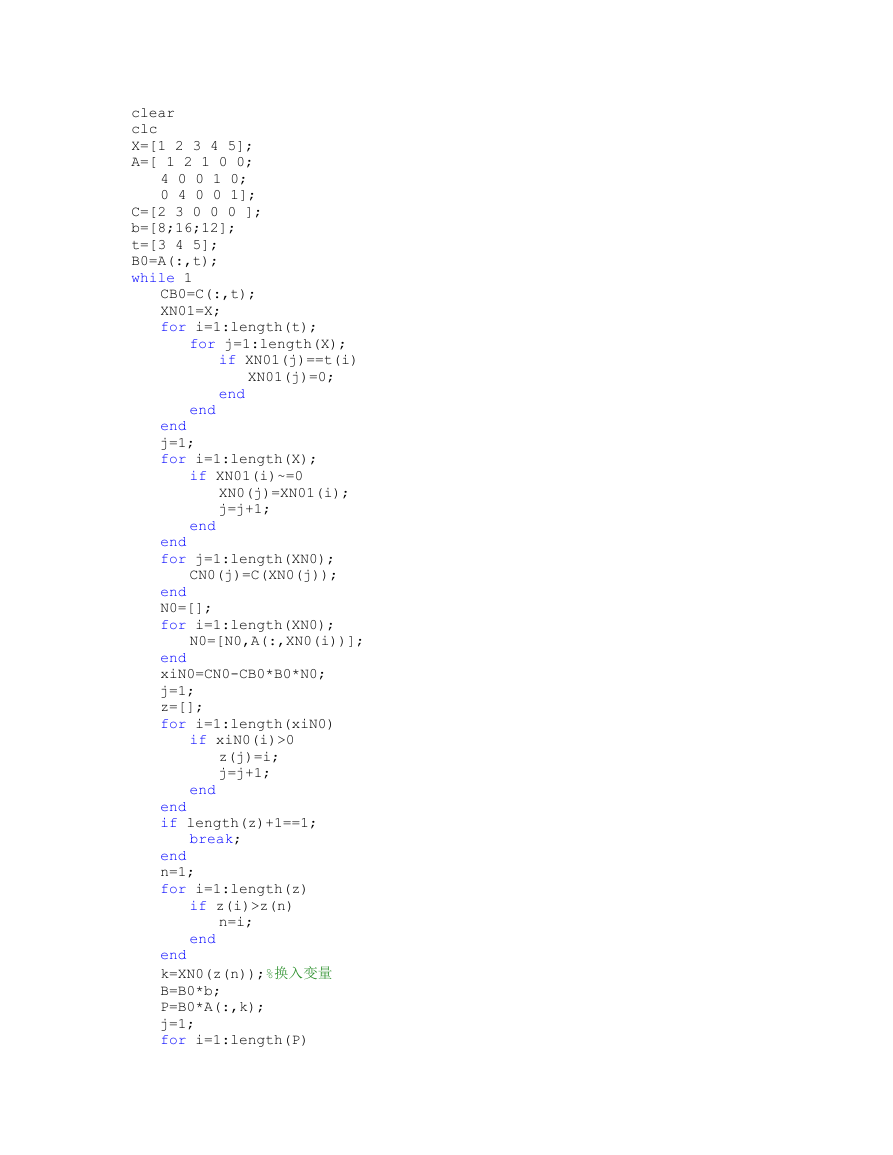
Task: Click the line 'P=B0*A(:,k);'
Action: click(212, 1007)
